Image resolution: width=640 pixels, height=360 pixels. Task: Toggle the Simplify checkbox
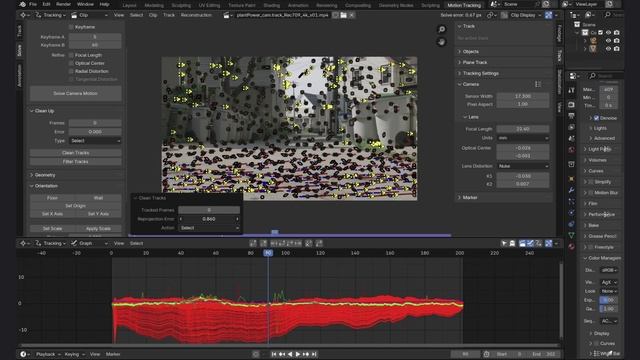click(x=591, y=182)
